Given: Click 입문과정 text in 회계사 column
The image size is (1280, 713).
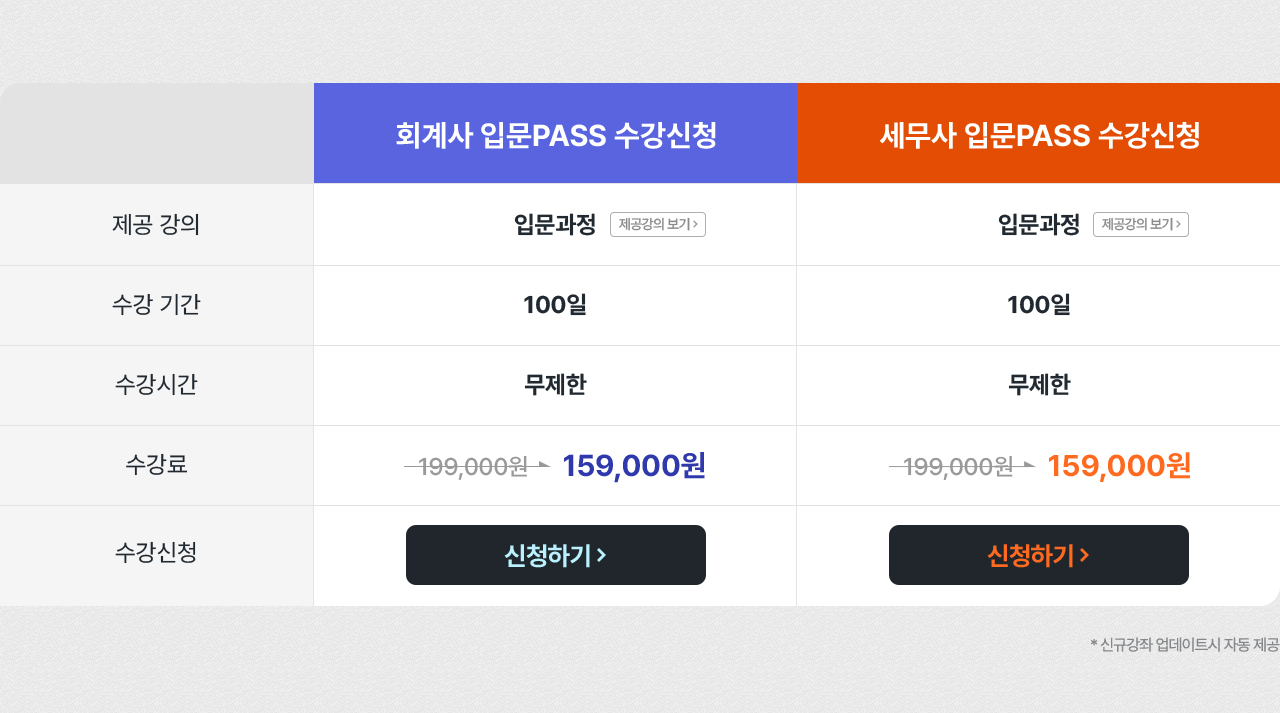Looking at the screenshot, I should pos(555,225).
